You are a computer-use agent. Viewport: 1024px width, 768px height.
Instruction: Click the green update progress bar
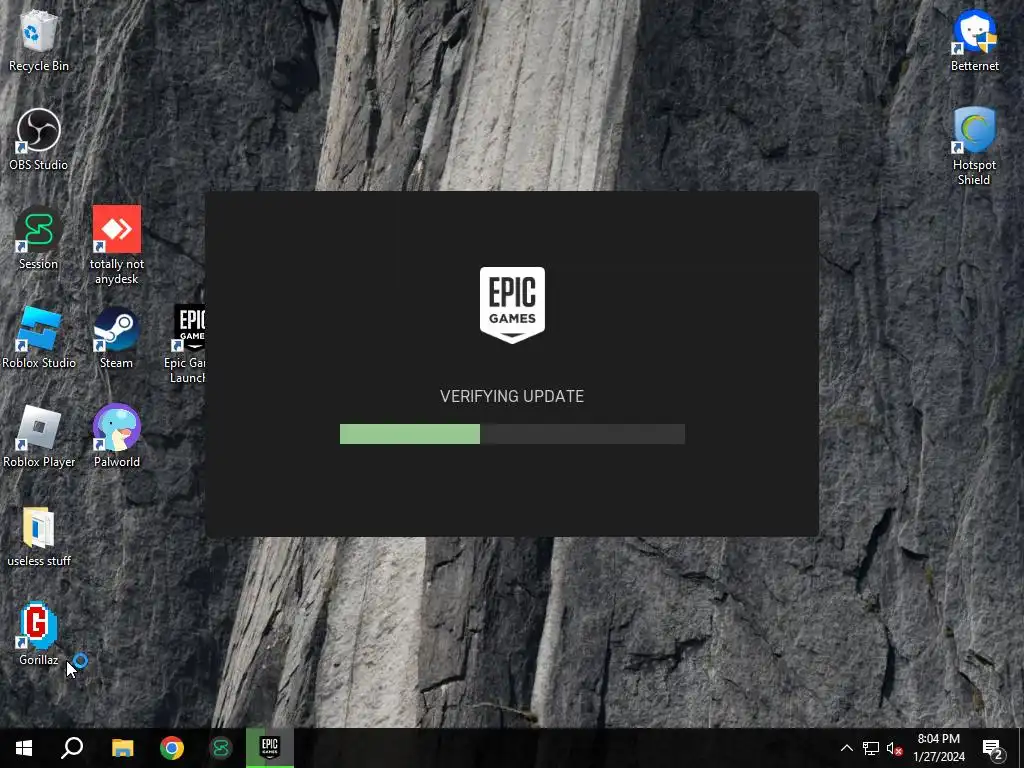[512, 434]
